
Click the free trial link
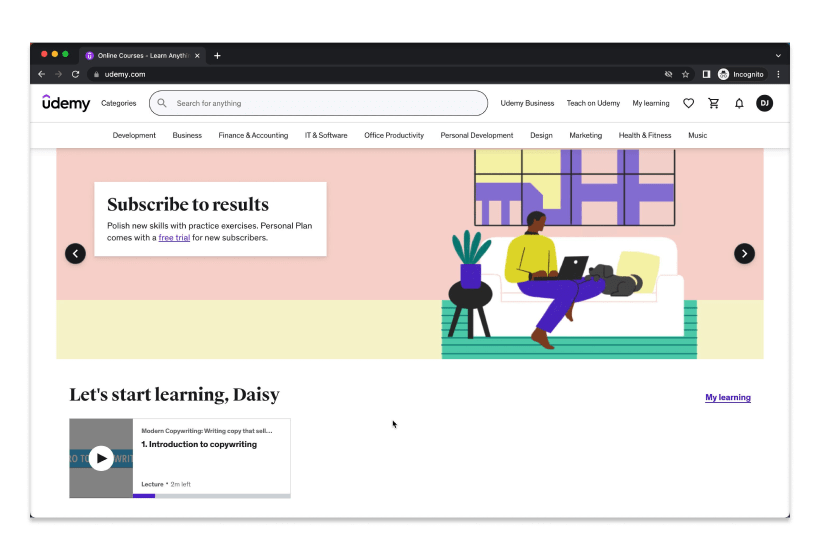pyautogui.click(x=174, y=238)
